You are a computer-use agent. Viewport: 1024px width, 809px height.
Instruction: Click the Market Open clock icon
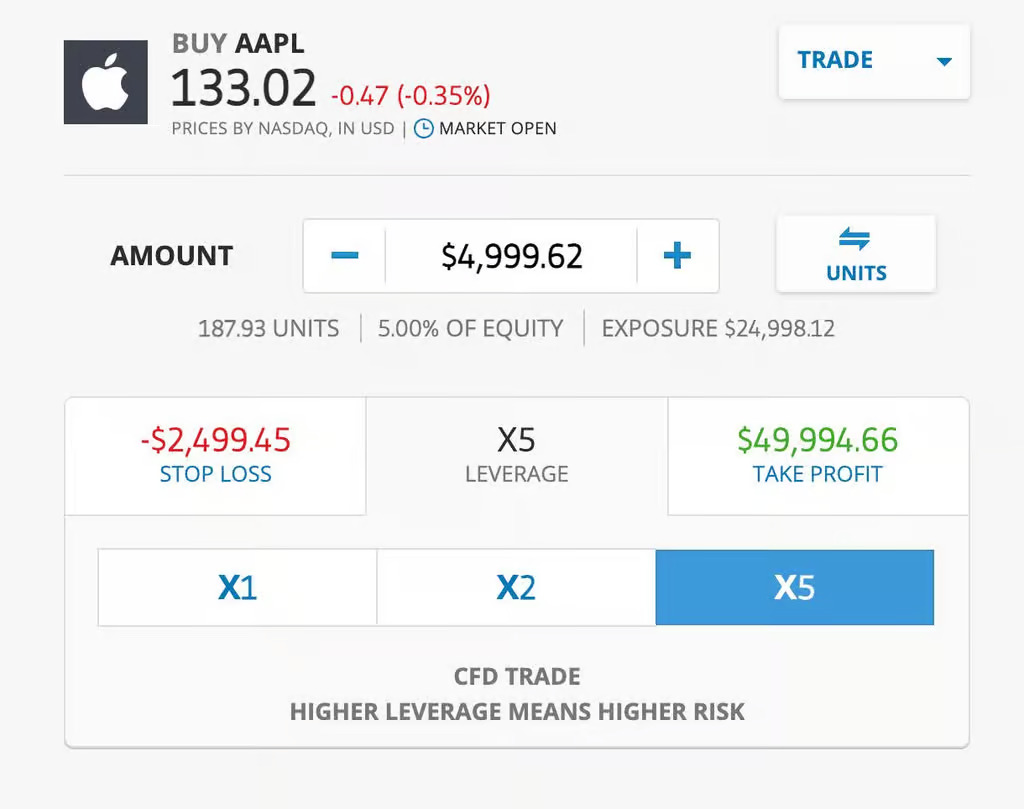coord(424,129)
